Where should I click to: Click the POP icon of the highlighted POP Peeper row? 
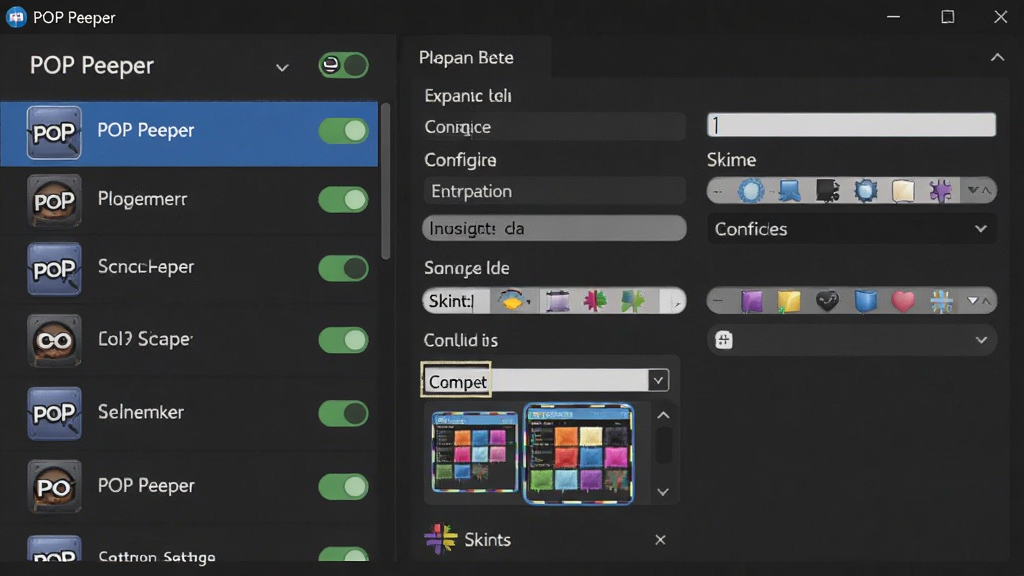click(54, 133)
